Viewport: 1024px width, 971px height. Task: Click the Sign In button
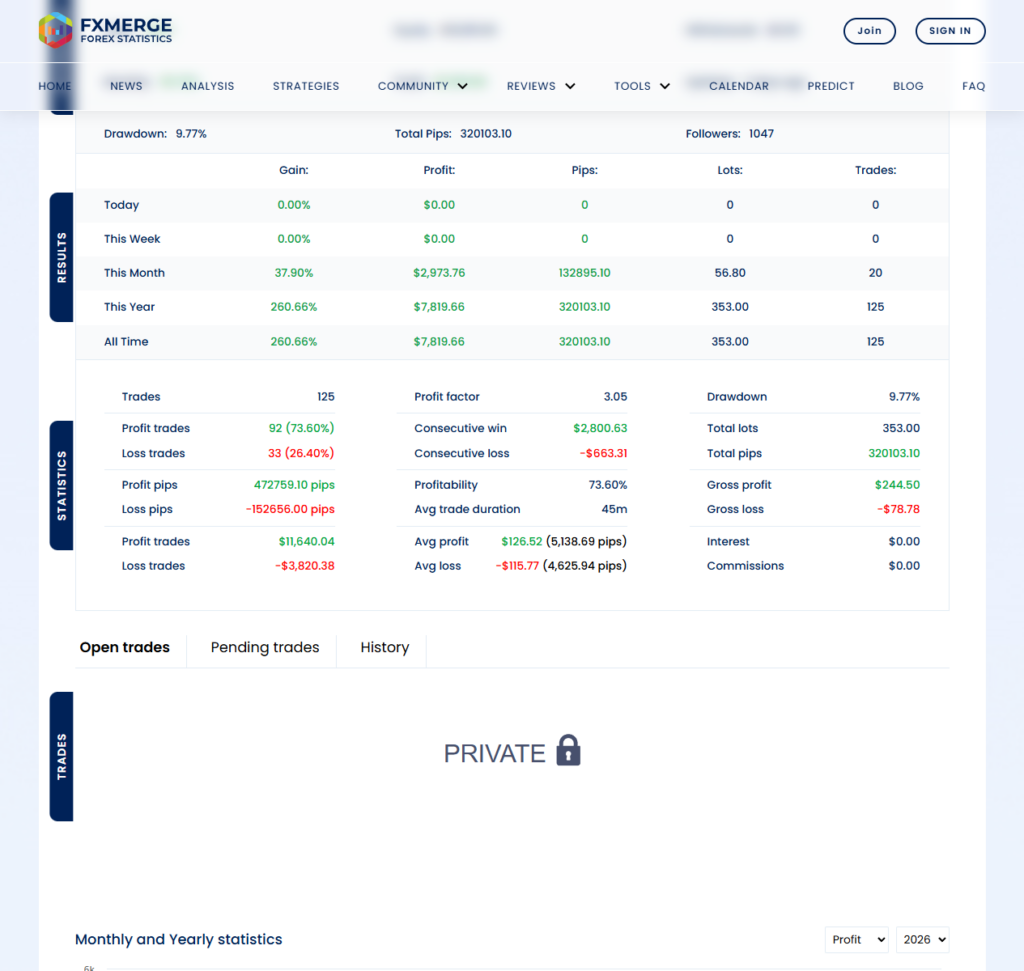[x=950, y=31]
